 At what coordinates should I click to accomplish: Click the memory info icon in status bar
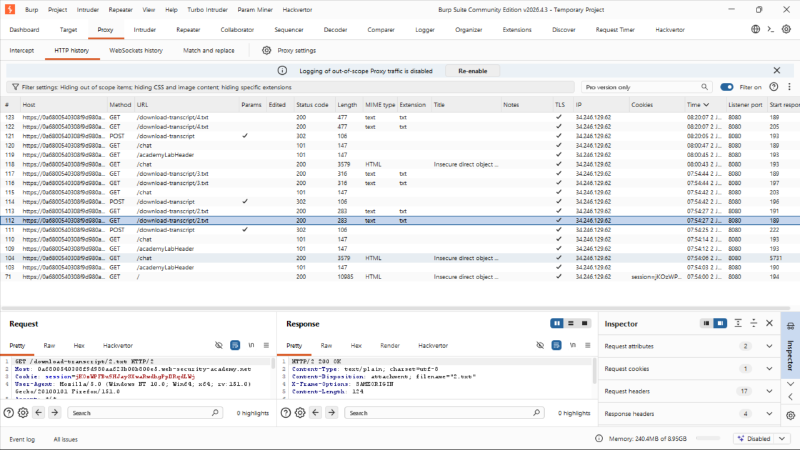point(599,438)
